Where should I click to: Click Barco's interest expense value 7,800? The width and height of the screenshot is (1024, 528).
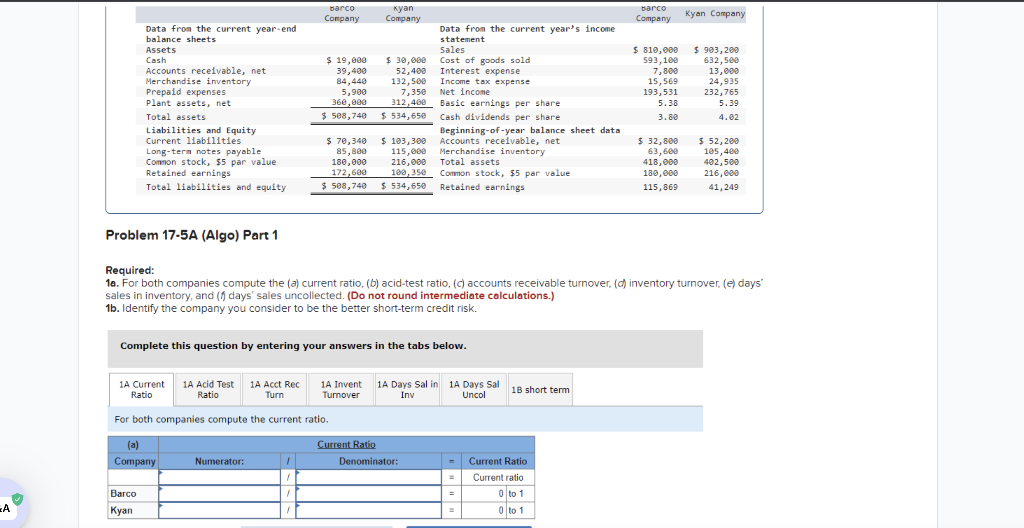(665, 71)
